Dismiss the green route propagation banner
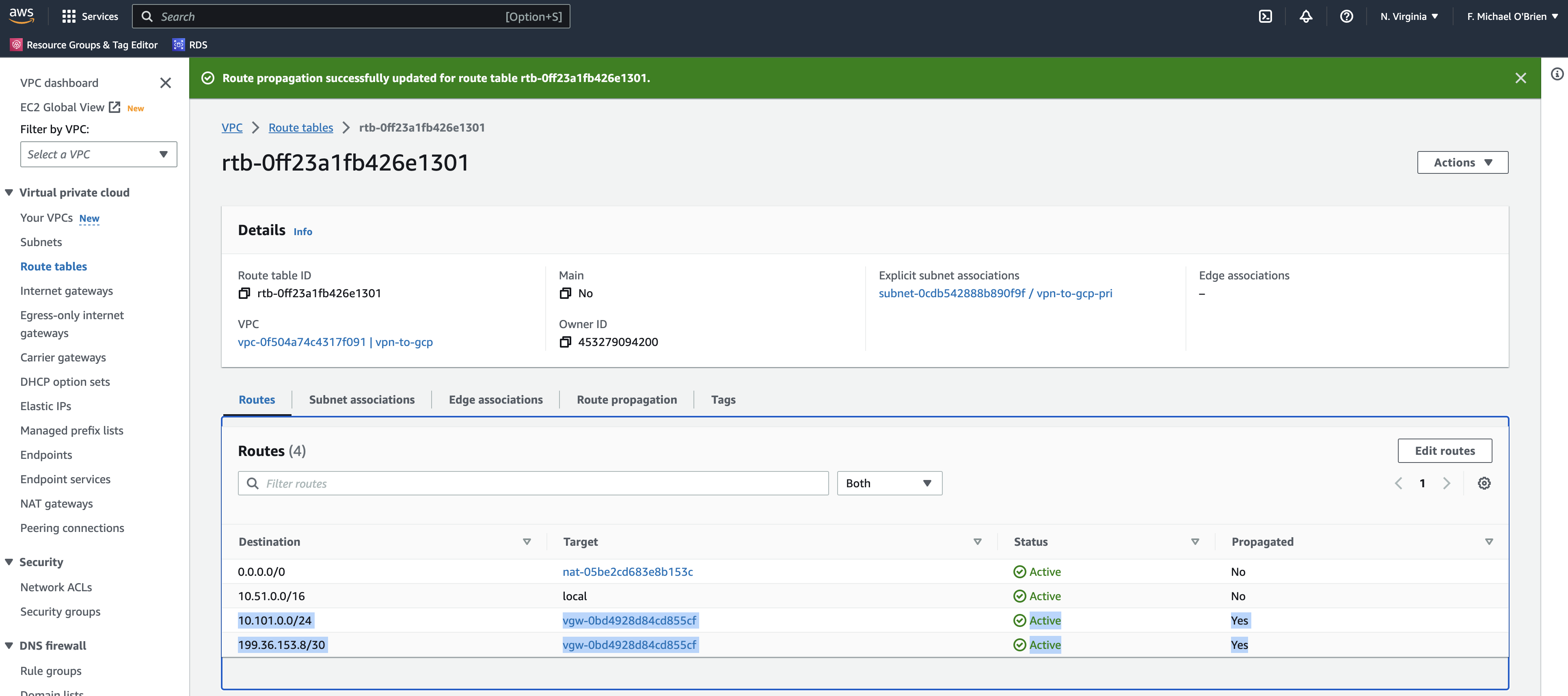Screen dimensions: 1568x696 [1521, 78]
